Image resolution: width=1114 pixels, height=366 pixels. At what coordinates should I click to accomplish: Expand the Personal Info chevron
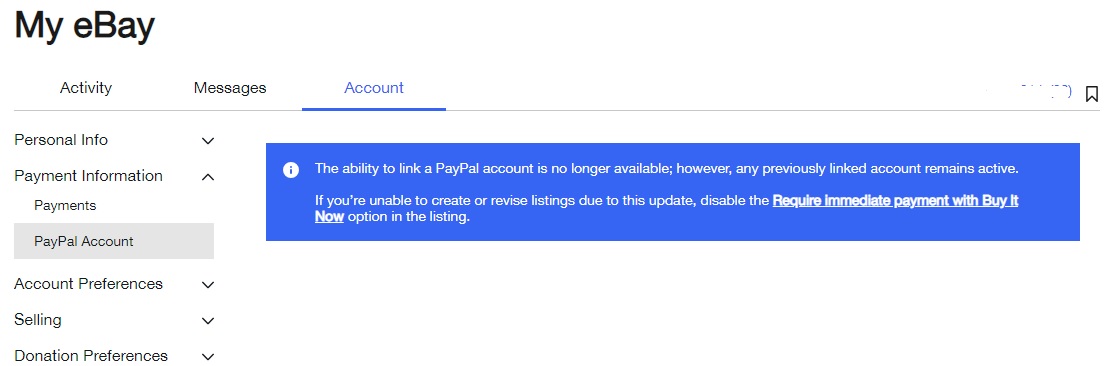207,141
